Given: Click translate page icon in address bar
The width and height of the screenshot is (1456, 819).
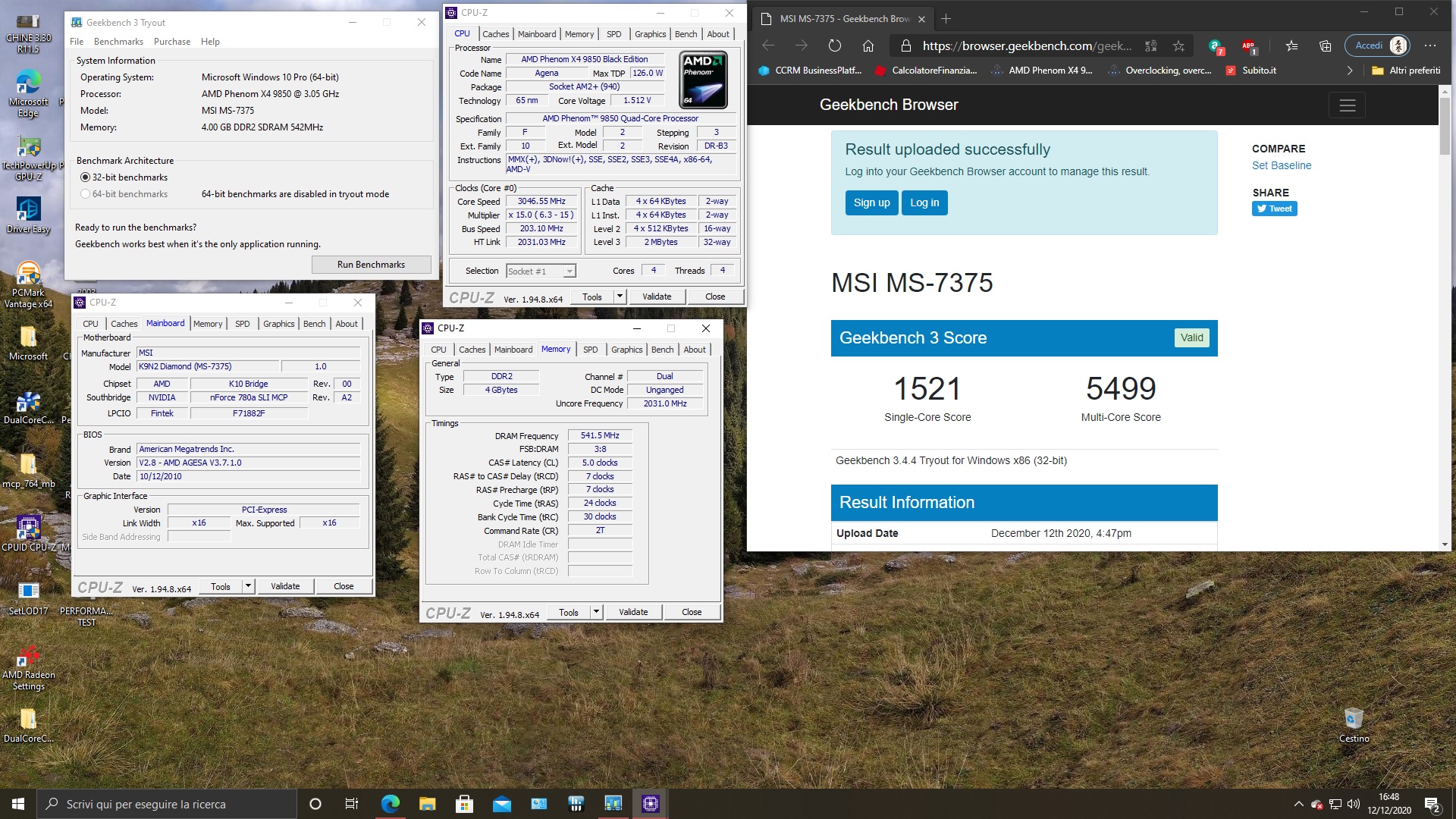Looking at the screenshot, I should point(1150,46).
